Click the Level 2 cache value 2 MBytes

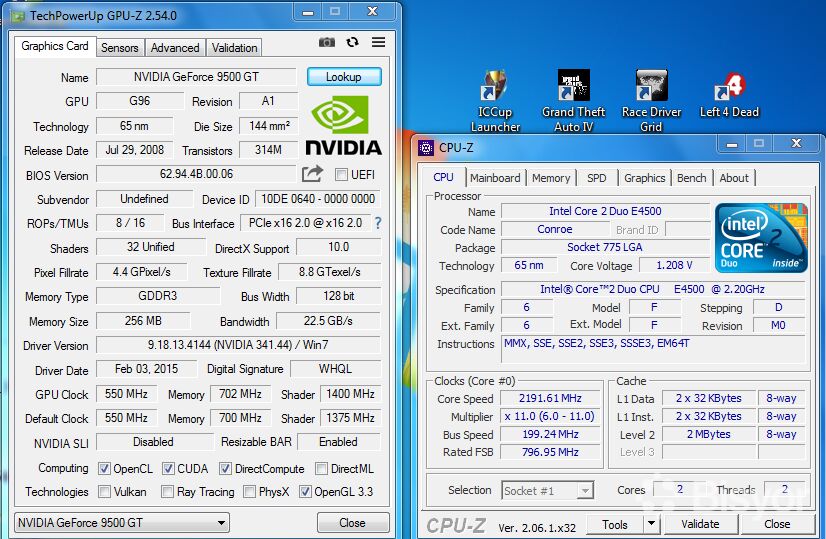(709, 434)
